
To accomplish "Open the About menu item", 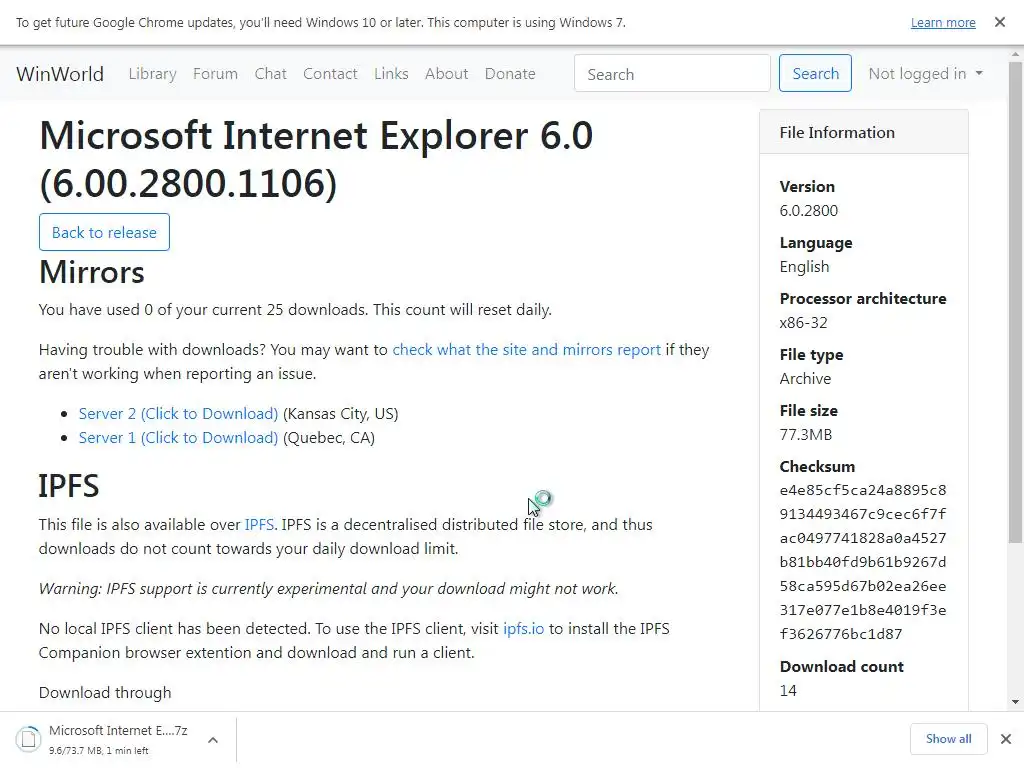I will pos(446,74).
